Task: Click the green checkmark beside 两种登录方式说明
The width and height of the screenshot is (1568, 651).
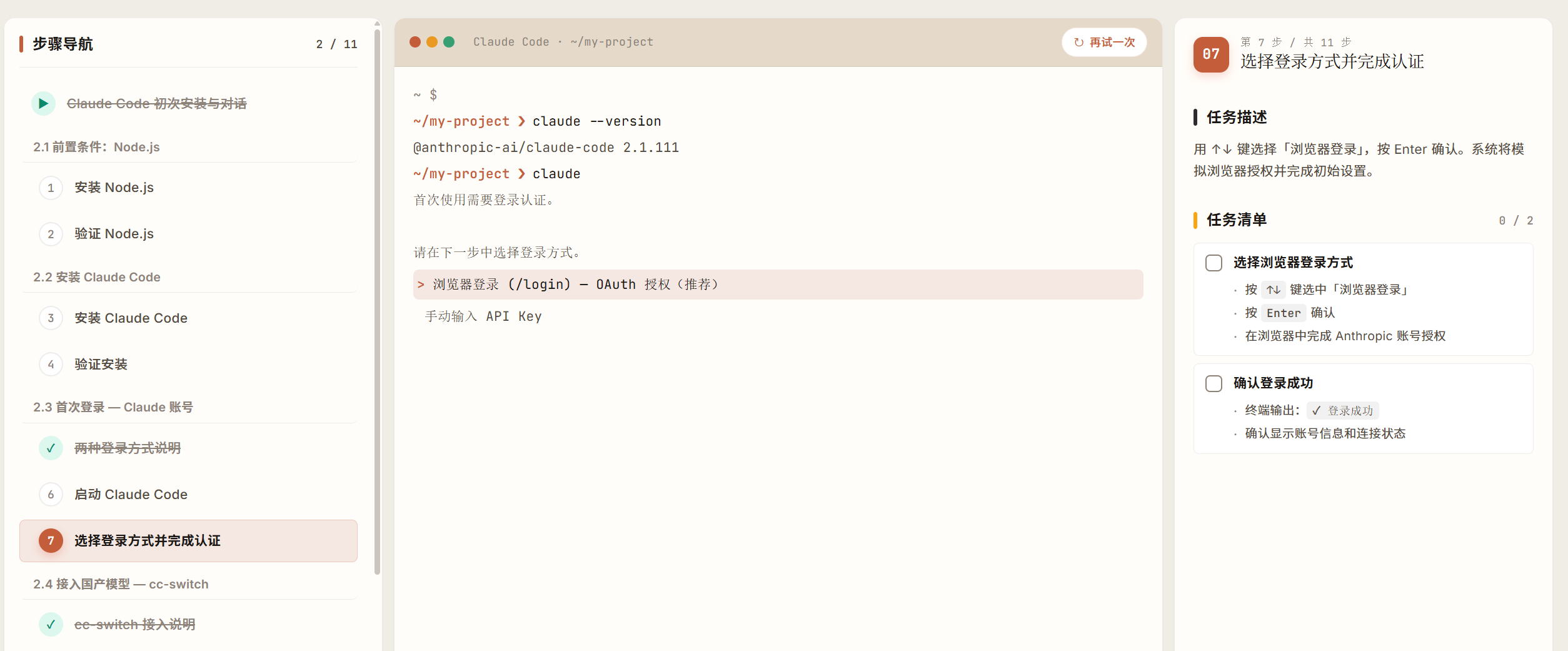Action: pos(51,448)
